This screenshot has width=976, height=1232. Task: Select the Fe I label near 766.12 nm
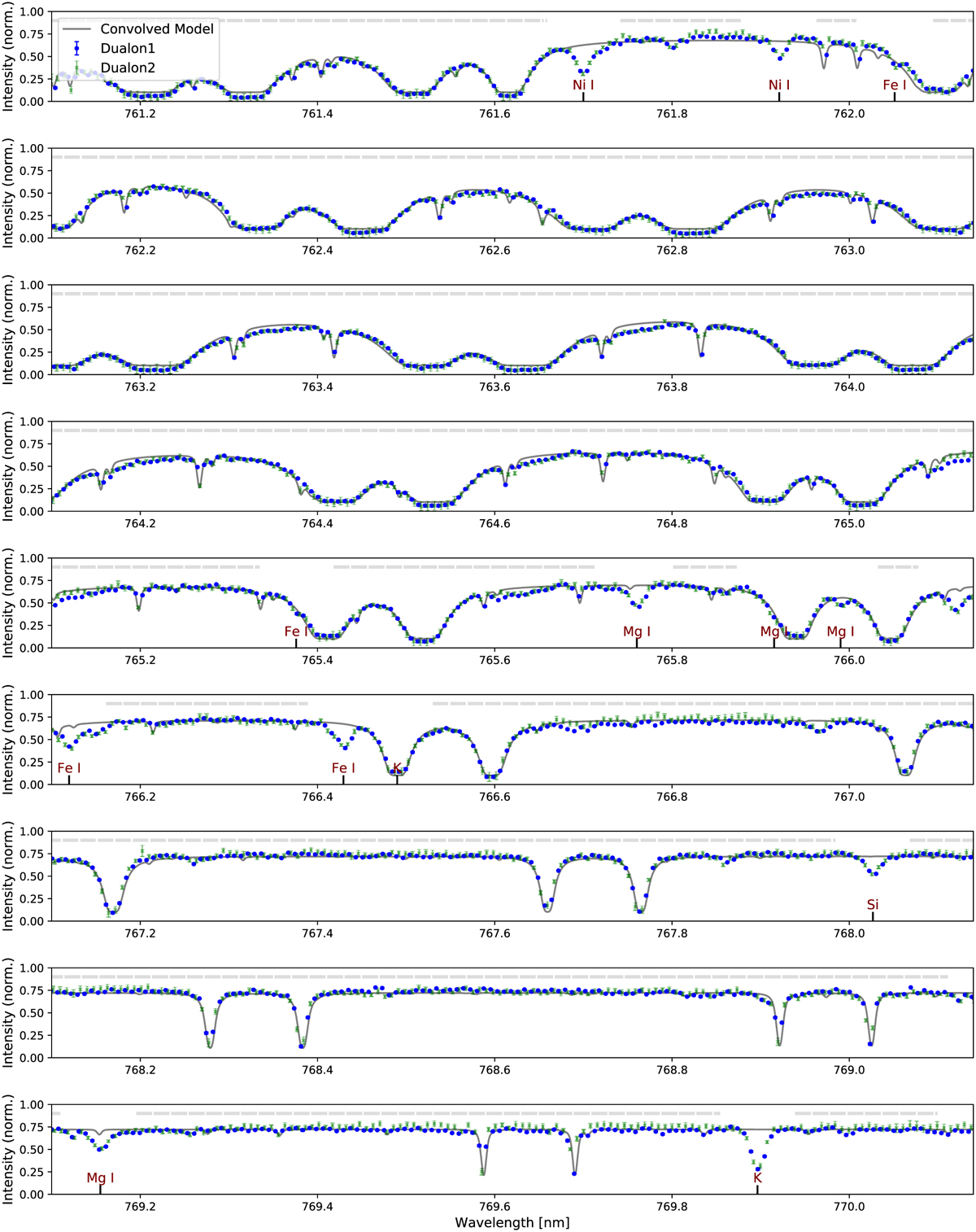point(69,768)
